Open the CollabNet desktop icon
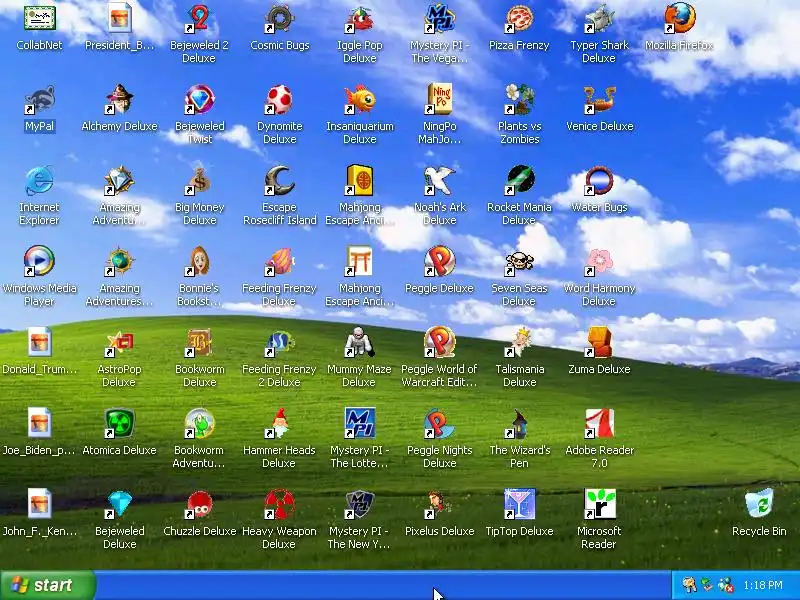Viewport: 800px width, 600px height. [39, 19]
